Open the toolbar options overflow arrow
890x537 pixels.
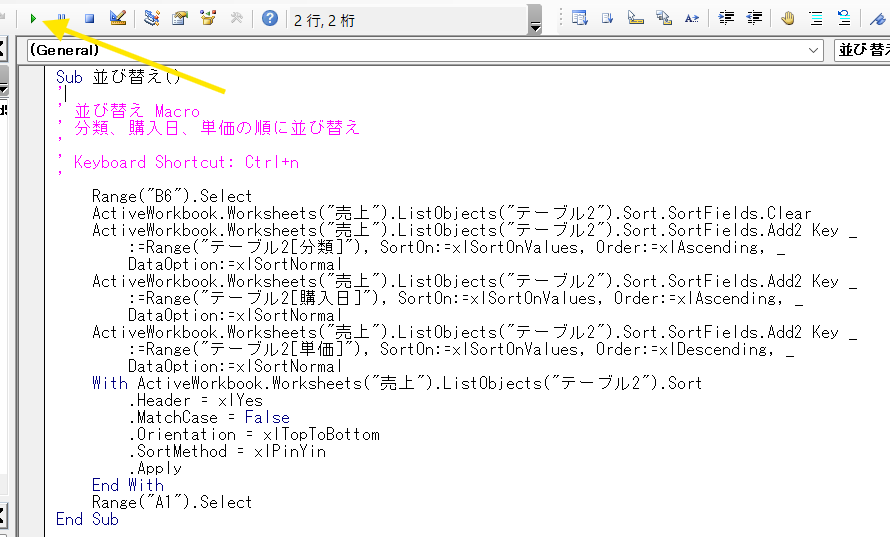(535, 25)
